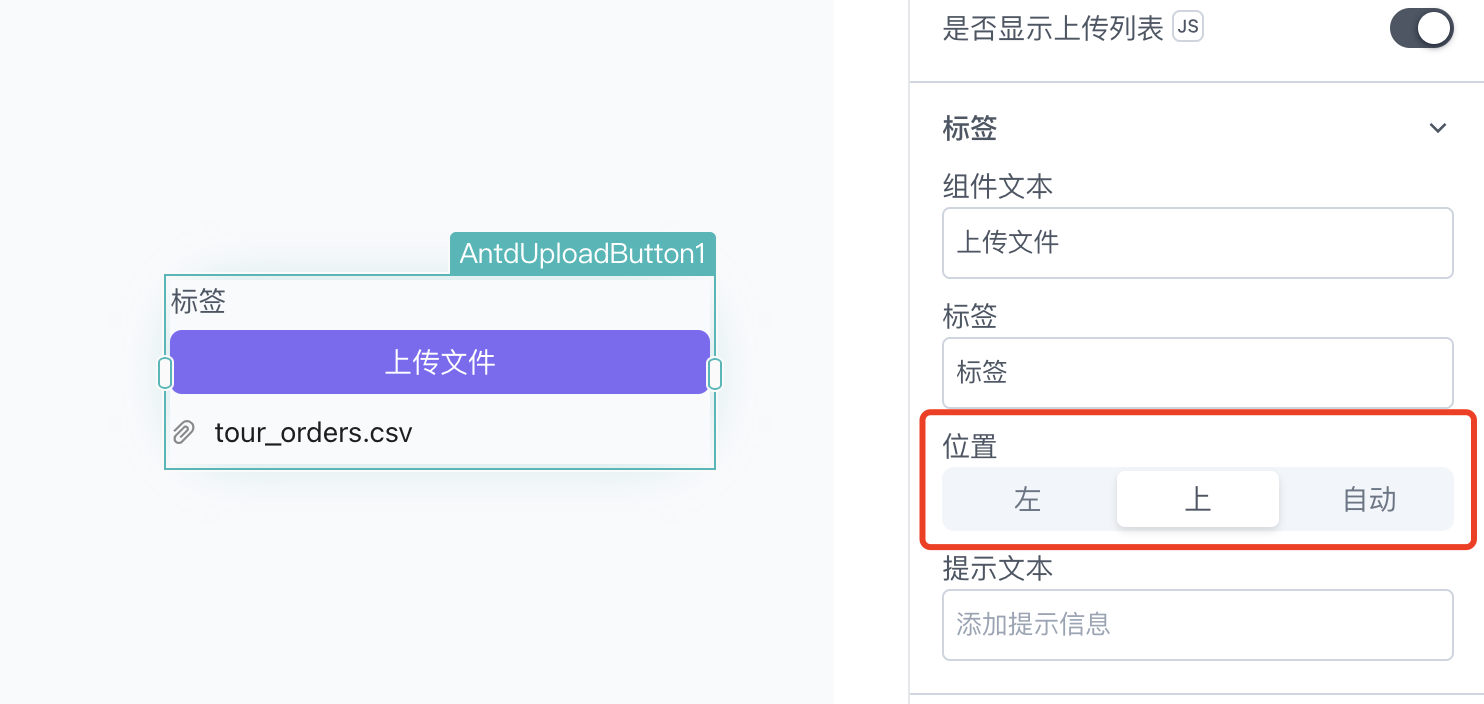Click the 提示文本 input with 添加提示信息 placeholder
Viewport: 1484px width, 704px height.
[x=1197, y=625]
